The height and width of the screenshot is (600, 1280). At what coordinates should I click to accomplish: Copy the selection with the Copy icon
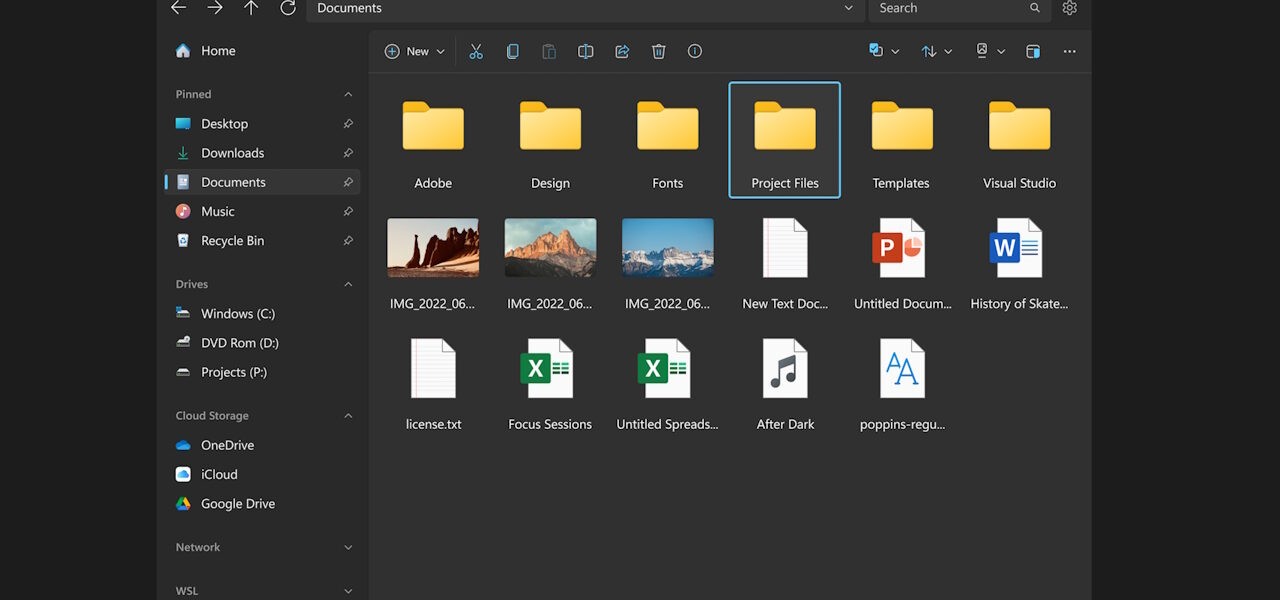512,51
